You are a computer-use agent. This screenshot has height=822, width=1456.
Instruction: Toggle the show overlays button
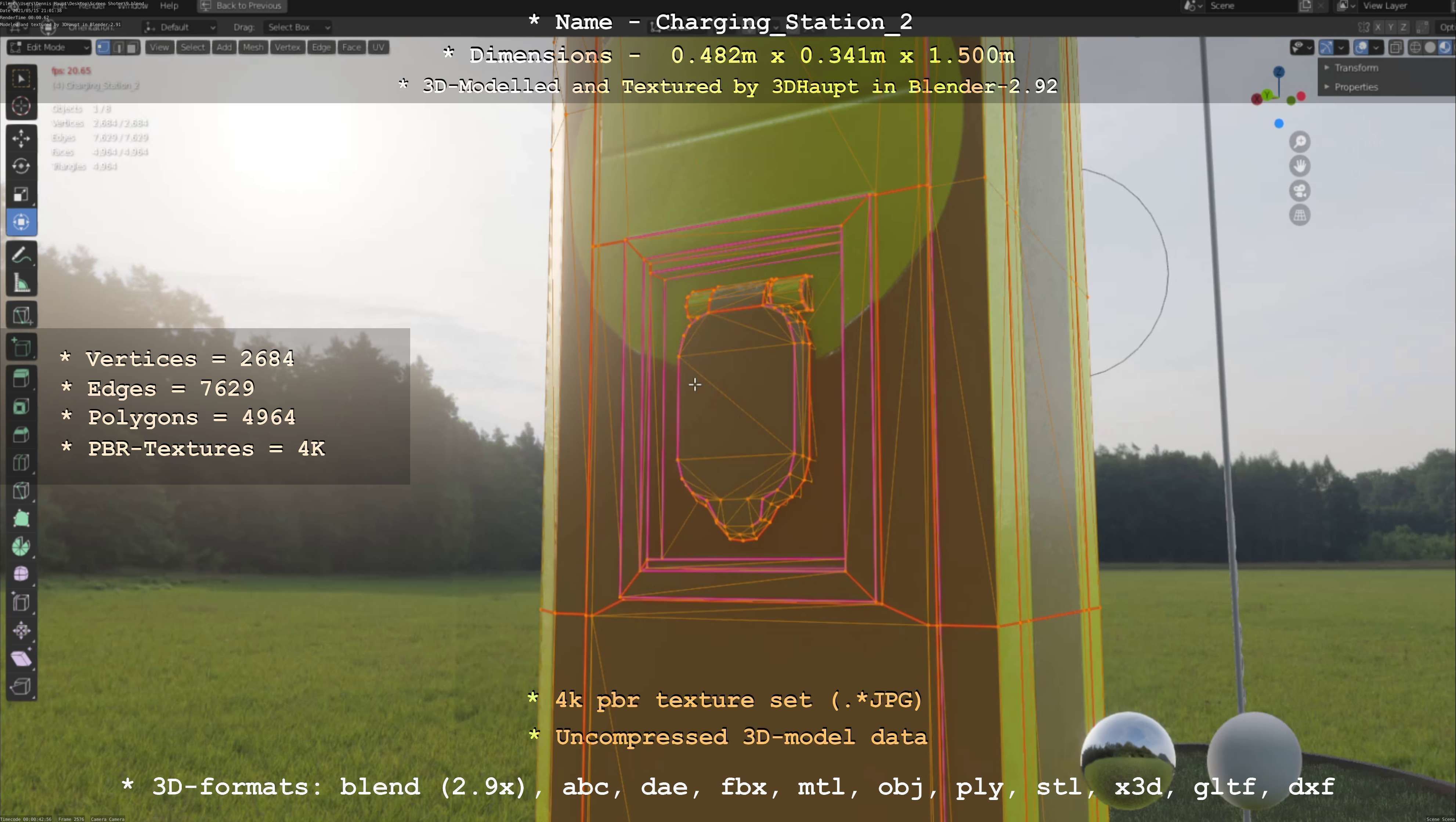(1361, 47)
